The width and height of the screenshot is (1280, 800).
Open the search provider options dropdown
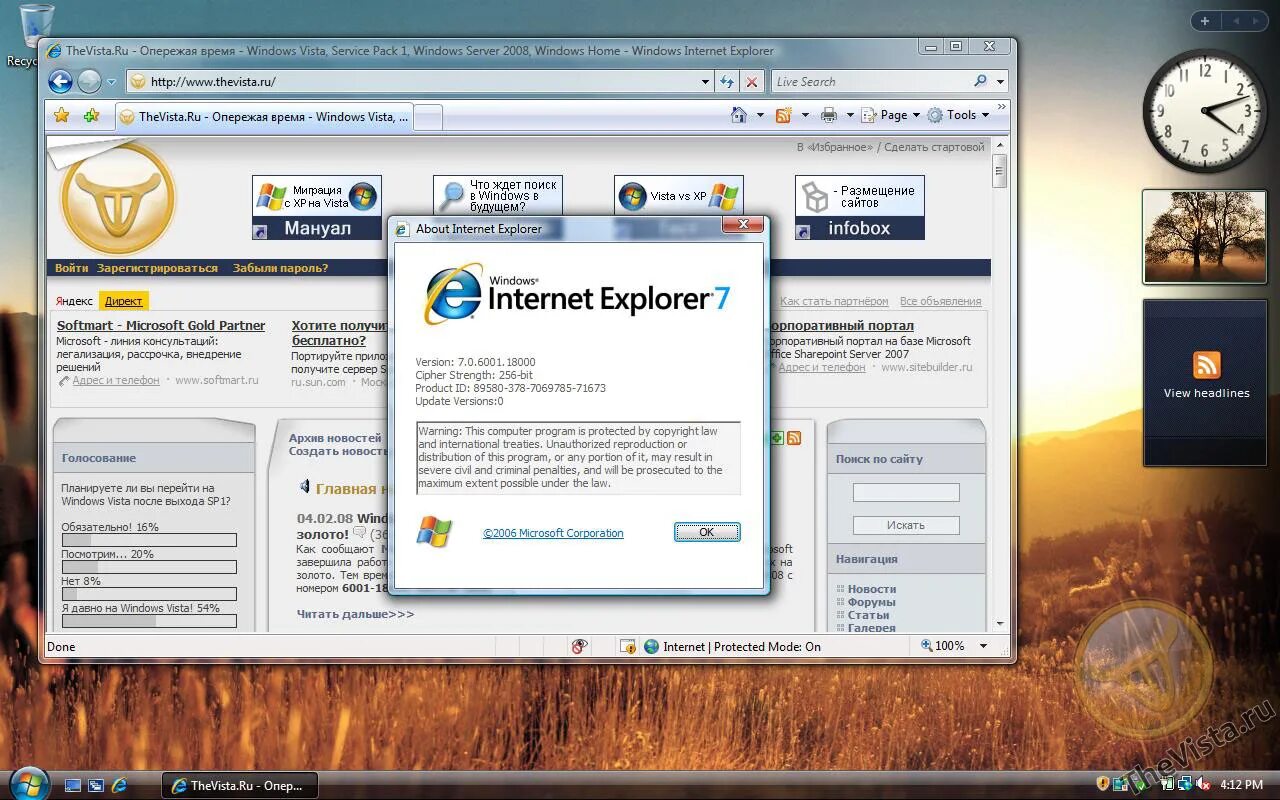click(1000, 82)
